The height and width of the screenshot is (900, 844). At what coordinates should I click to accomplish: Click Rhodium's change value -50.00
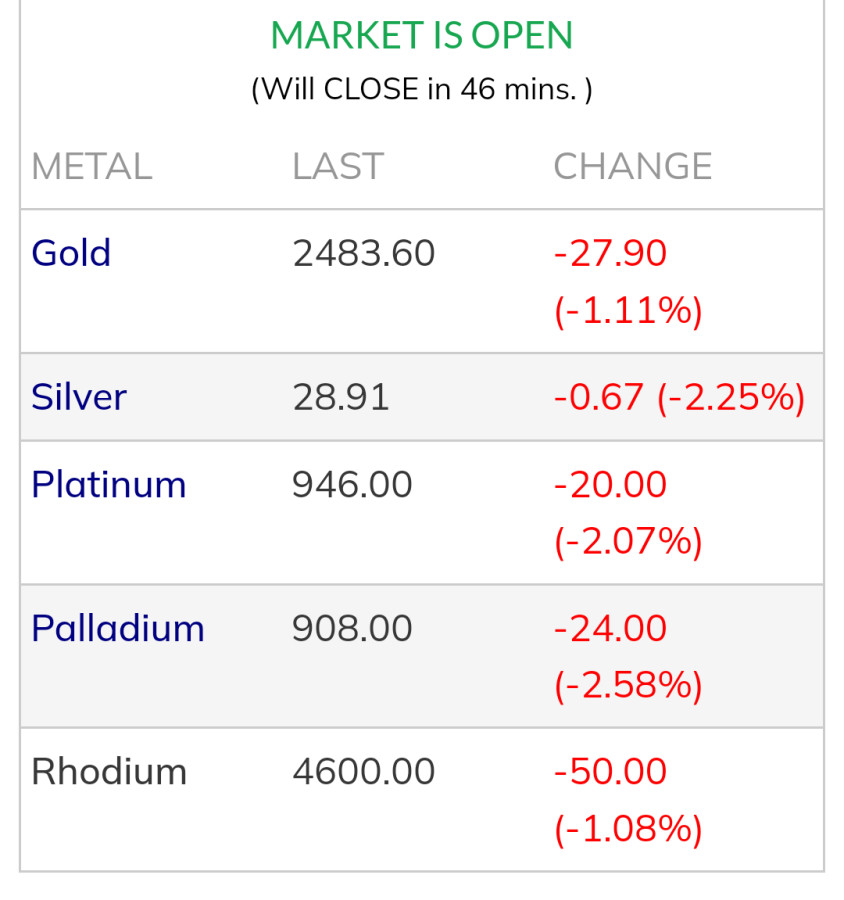[x=610, y=772]
